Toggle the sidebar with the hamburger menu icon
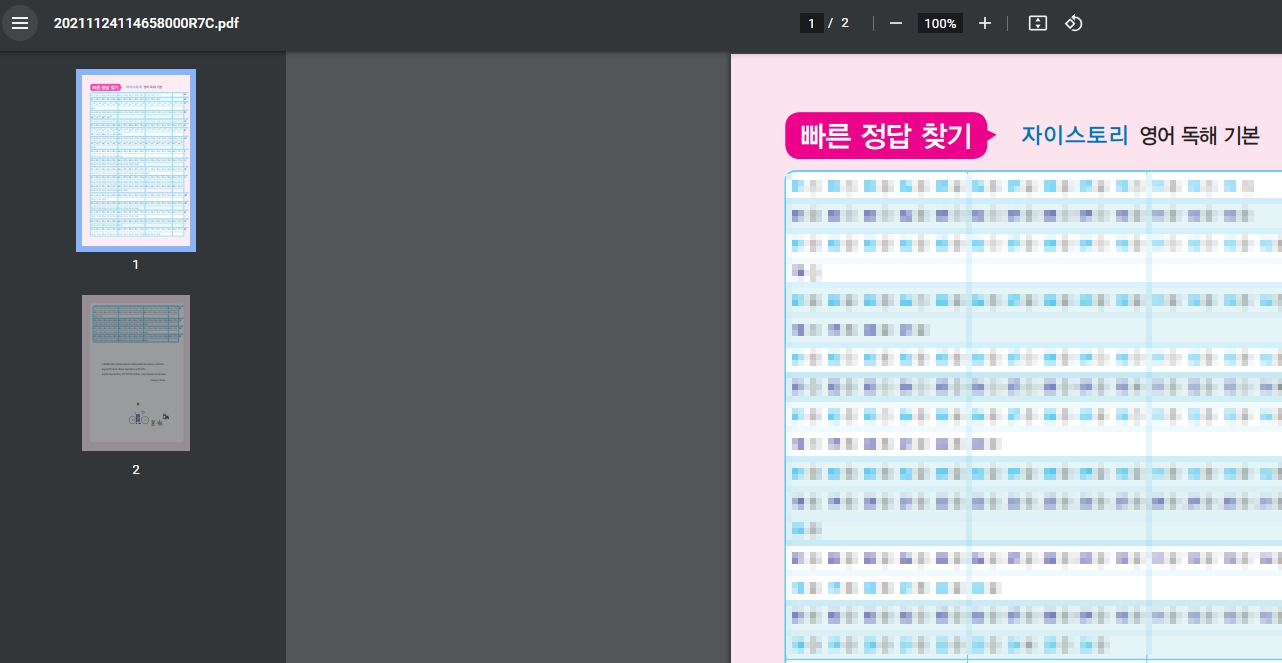Image resolution: width=1282 pixels, height=663 pixels. (x=20, y=23)
